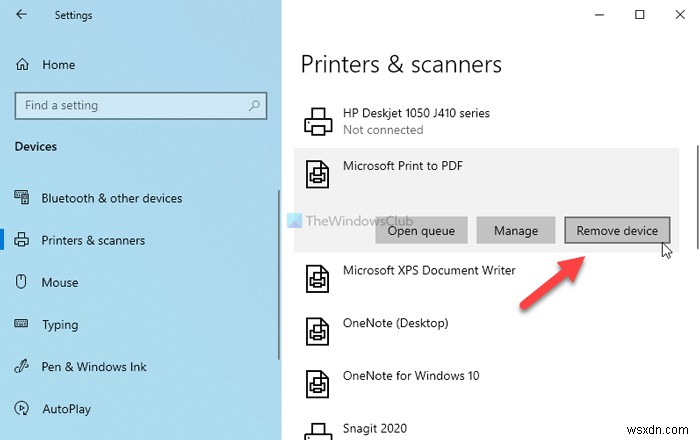
Task: Click the Pen & Windows Ink icon
Action: coord(21,366)
